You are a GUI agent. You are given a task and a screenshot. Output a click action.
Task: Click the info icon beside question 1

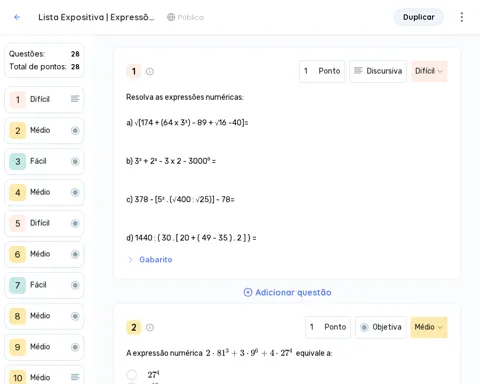point(150,71)
